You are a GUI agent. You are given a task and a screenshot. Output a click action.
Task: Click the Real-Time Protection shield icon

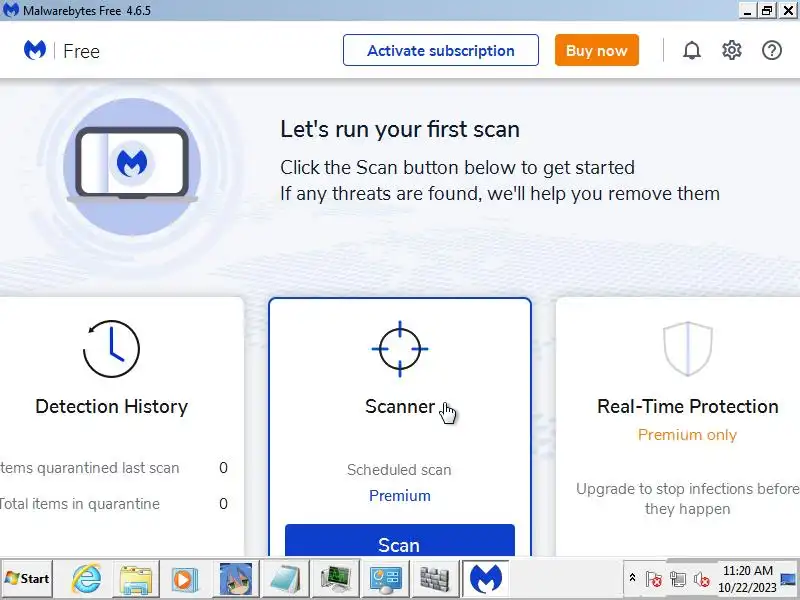coord(687,348)
